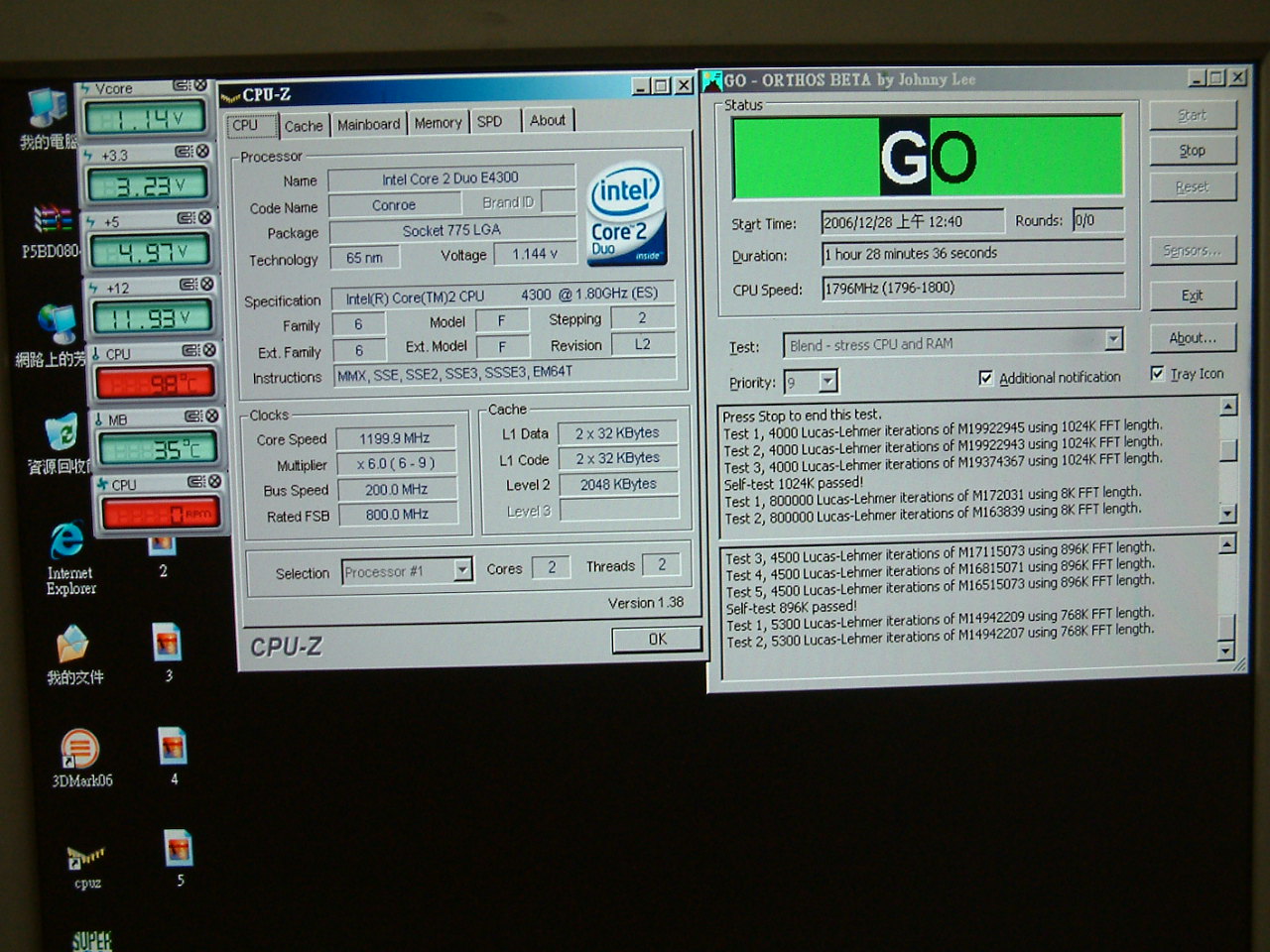Screen dimensions: 1270x952
Task: Click the upper log's scroll-down arrow
Action: (x=1228, y=513)
